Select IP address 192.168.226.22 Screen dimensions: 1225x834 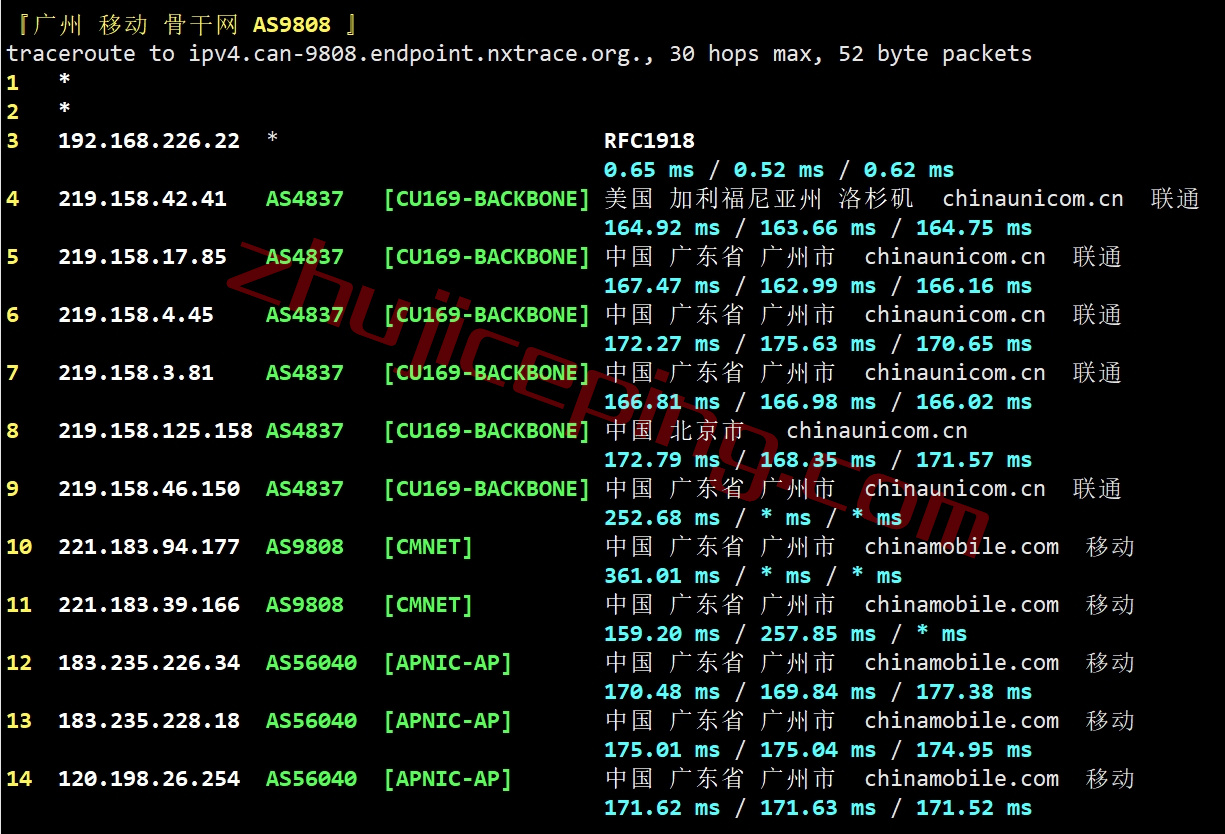(149, 141)
